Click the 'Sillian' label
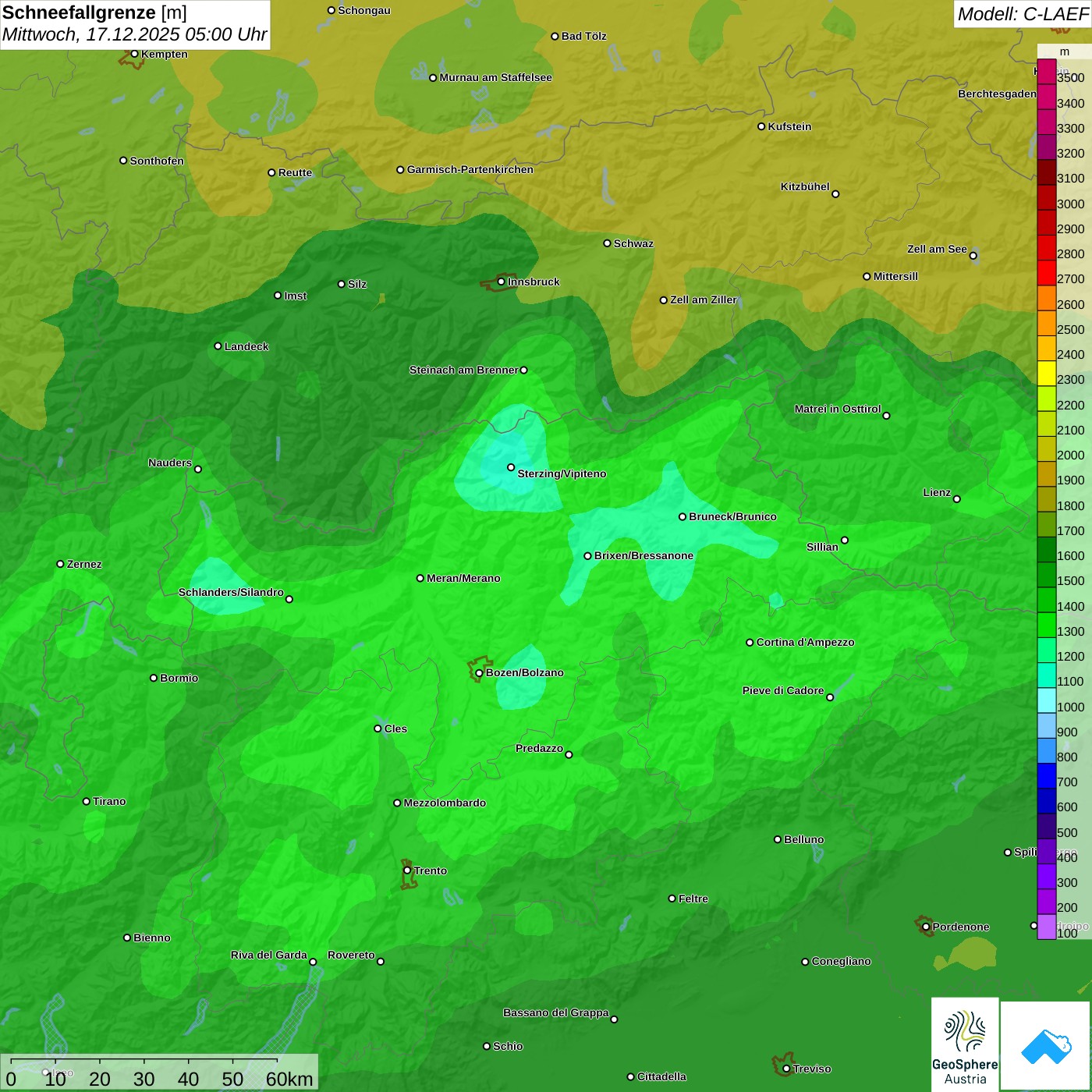Image resolution: width=1092 pixels, height=1092 pixels. click(822, 547)
